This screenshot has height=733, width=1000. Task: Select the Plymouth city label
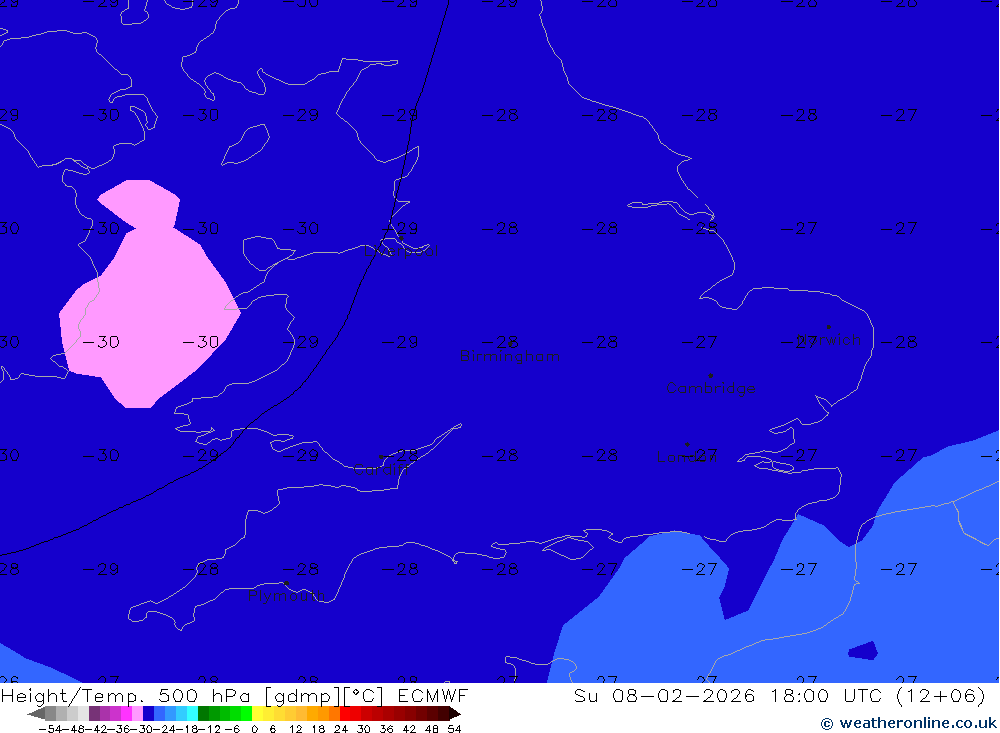(x=286, y=596)
